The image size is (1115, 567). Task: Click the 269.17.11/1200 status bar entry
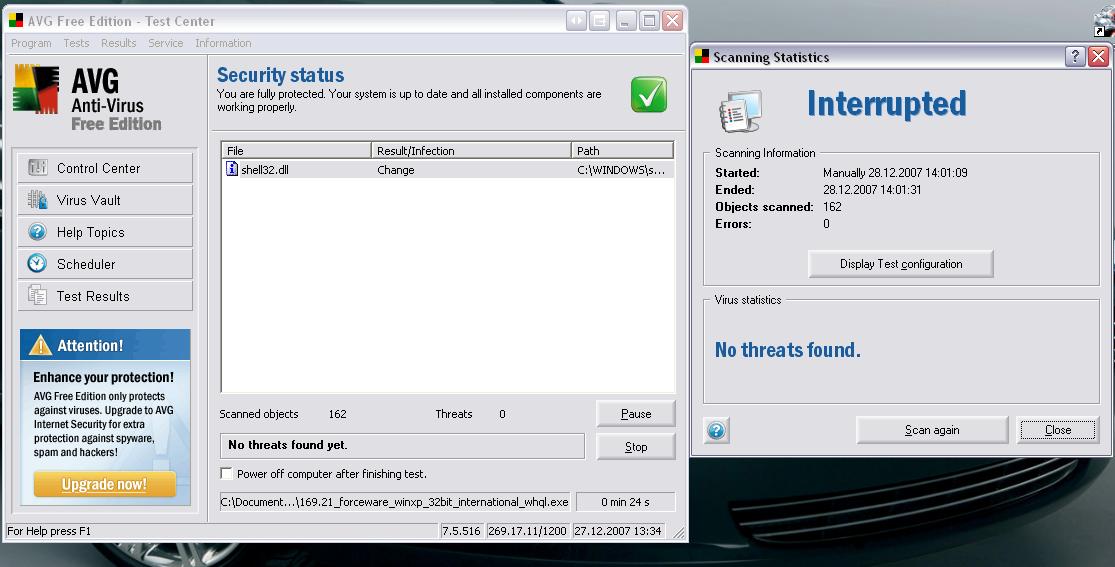coord(528,531)
